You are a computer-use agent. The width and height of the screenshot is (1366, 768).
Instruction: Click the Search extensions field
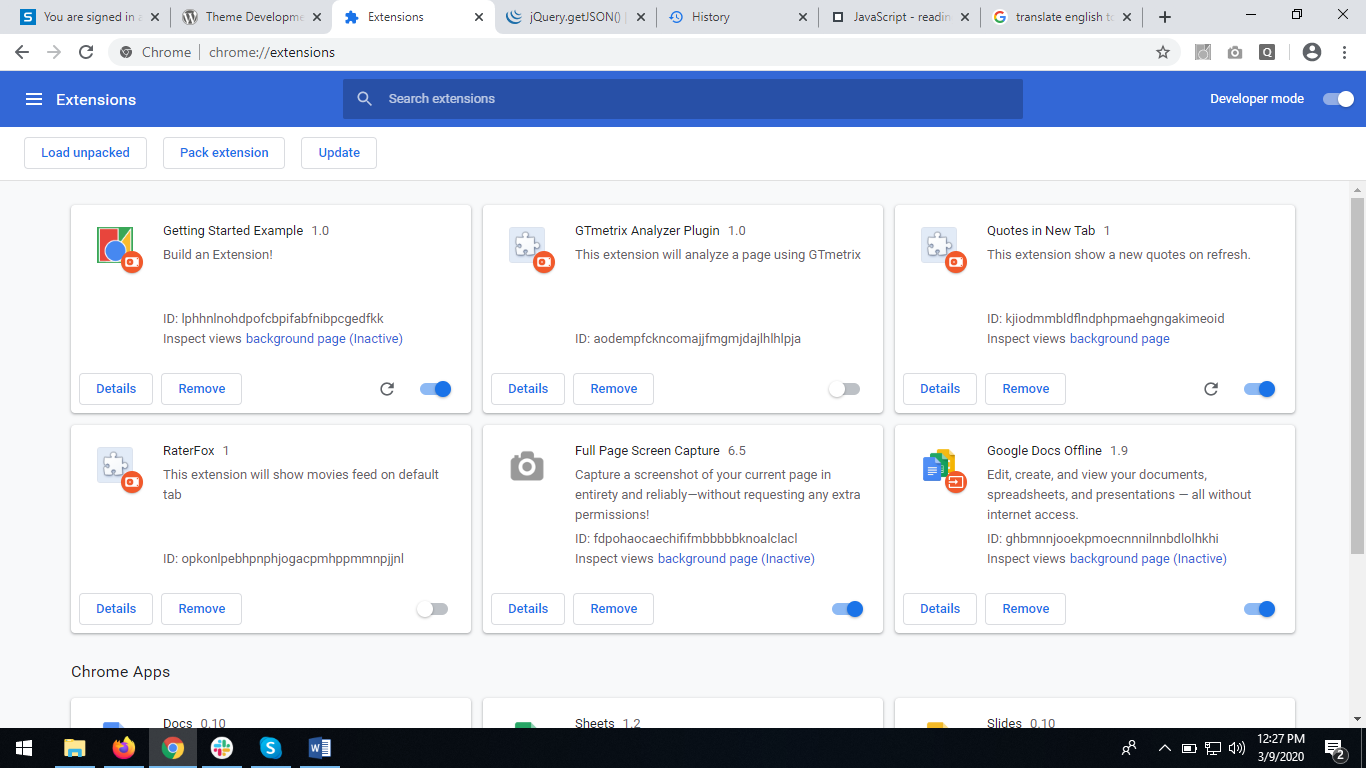[683, 99]
